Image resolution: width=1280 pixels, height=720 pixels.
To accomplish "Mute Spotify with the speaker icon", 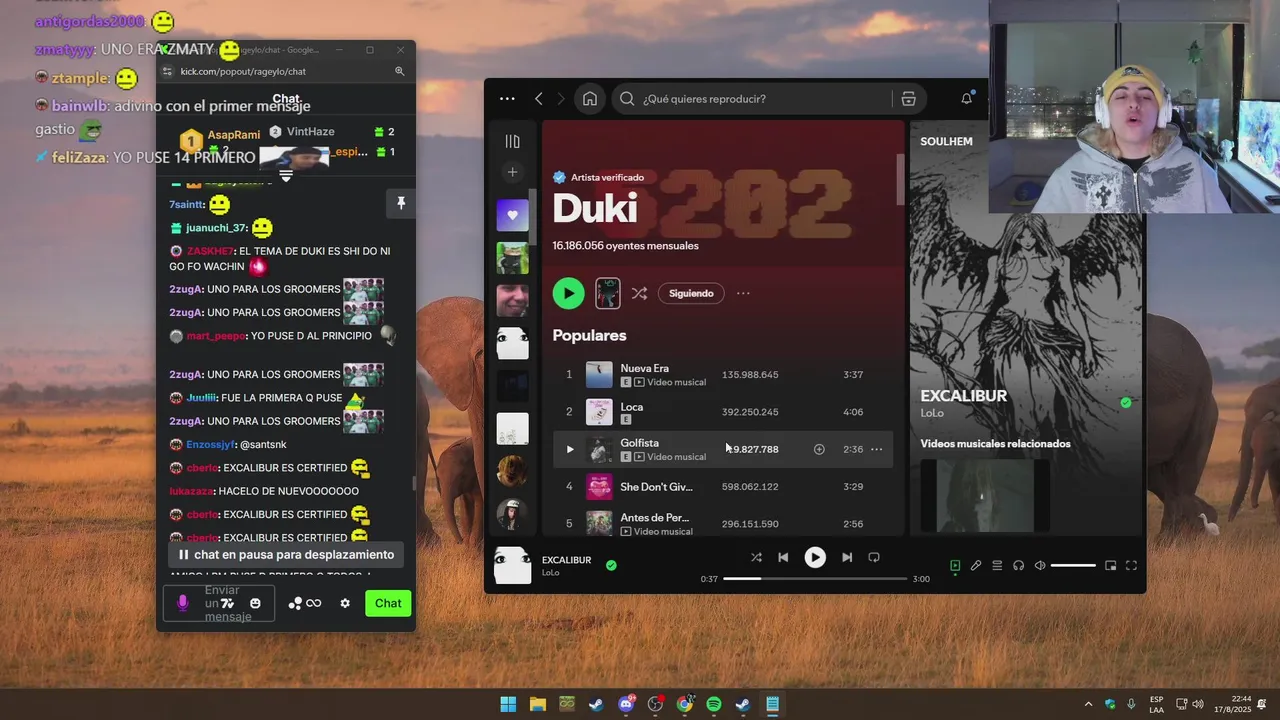I will click(x=1040, y=566).
